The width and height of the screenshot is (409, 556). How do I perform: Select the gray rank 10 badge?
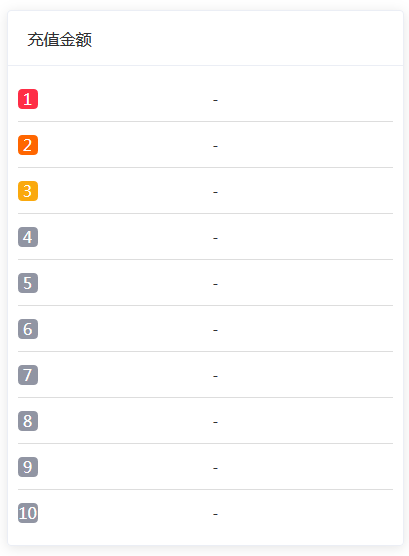tap(28, 513)
